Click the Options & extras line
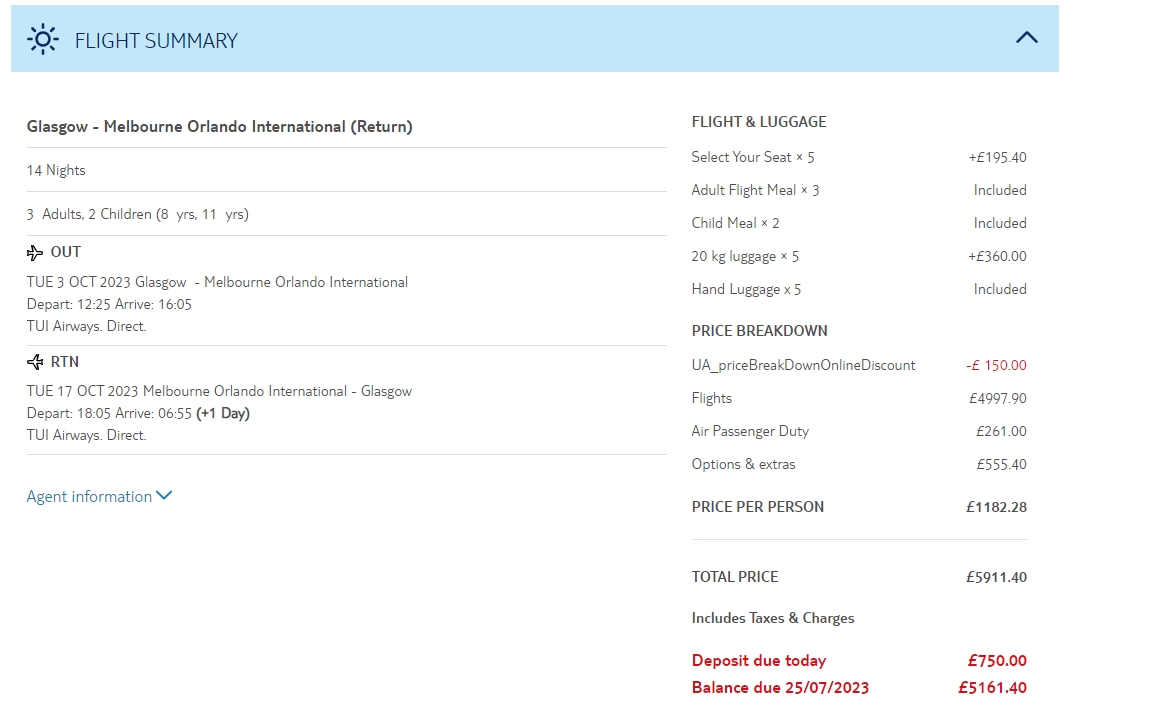1168x723 pixels. (743, 464)
